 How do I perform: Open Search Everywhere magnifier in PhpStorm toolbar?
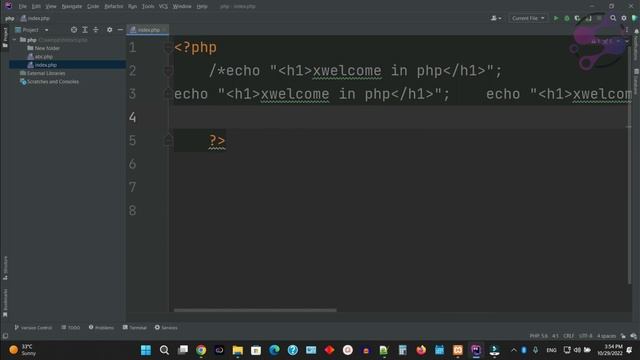(613, 18)
